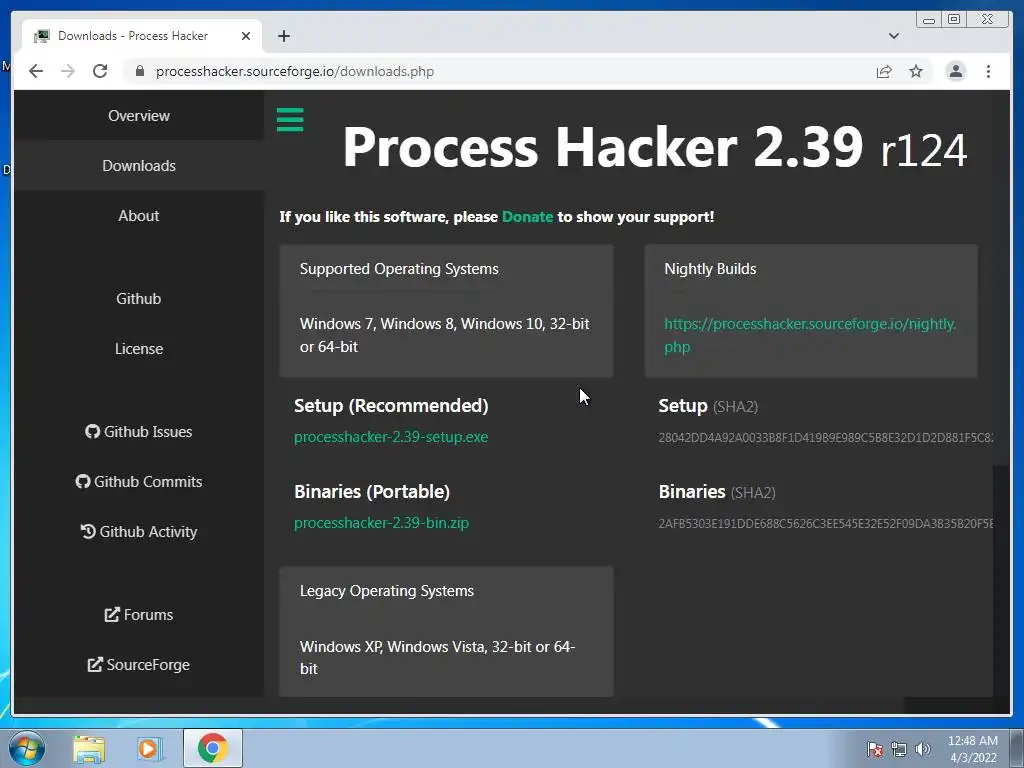Image resolution: width=1024 pixels, height=768 pixels.
Task: Click the Process Hacker 2.39 title
Action: coord(655,148)
